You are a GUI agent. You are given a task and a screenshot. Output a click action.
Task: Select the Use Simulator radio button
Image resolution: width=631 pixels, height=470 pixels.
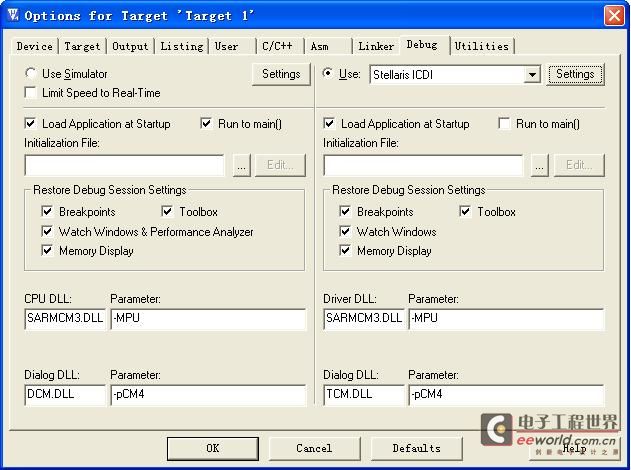point(31,73)
